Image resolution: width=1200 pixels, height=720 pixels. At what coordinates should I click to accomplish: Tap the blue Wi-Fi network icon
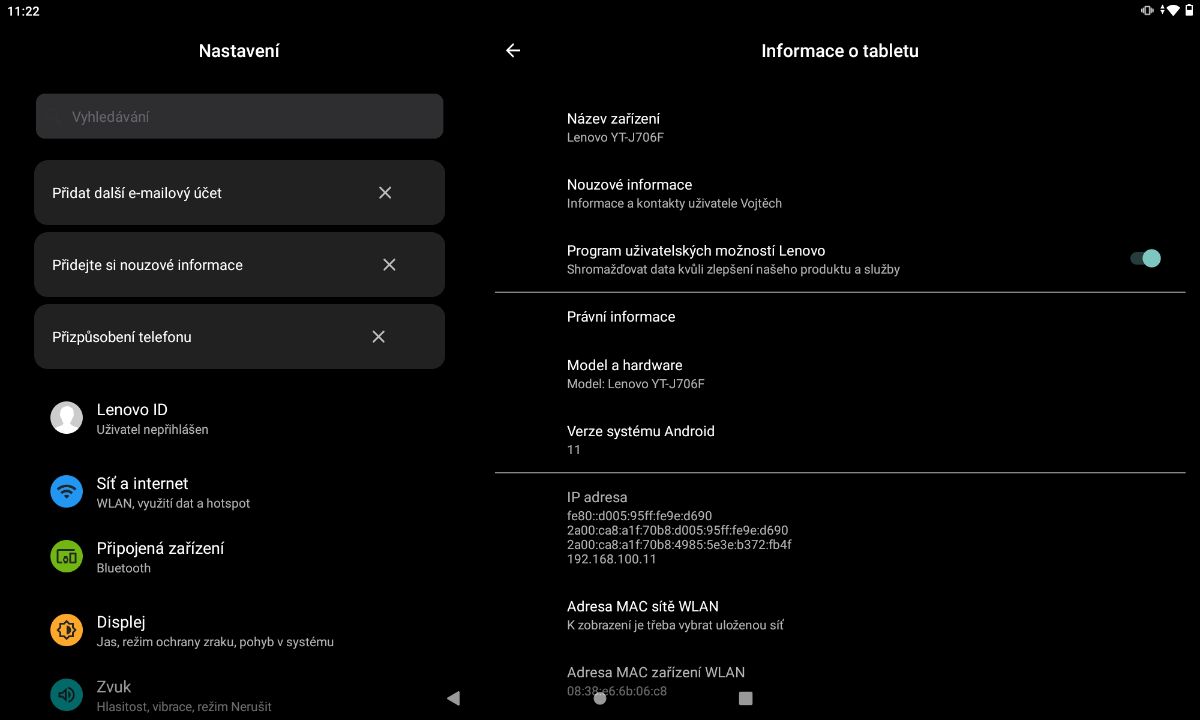point(66,492)
